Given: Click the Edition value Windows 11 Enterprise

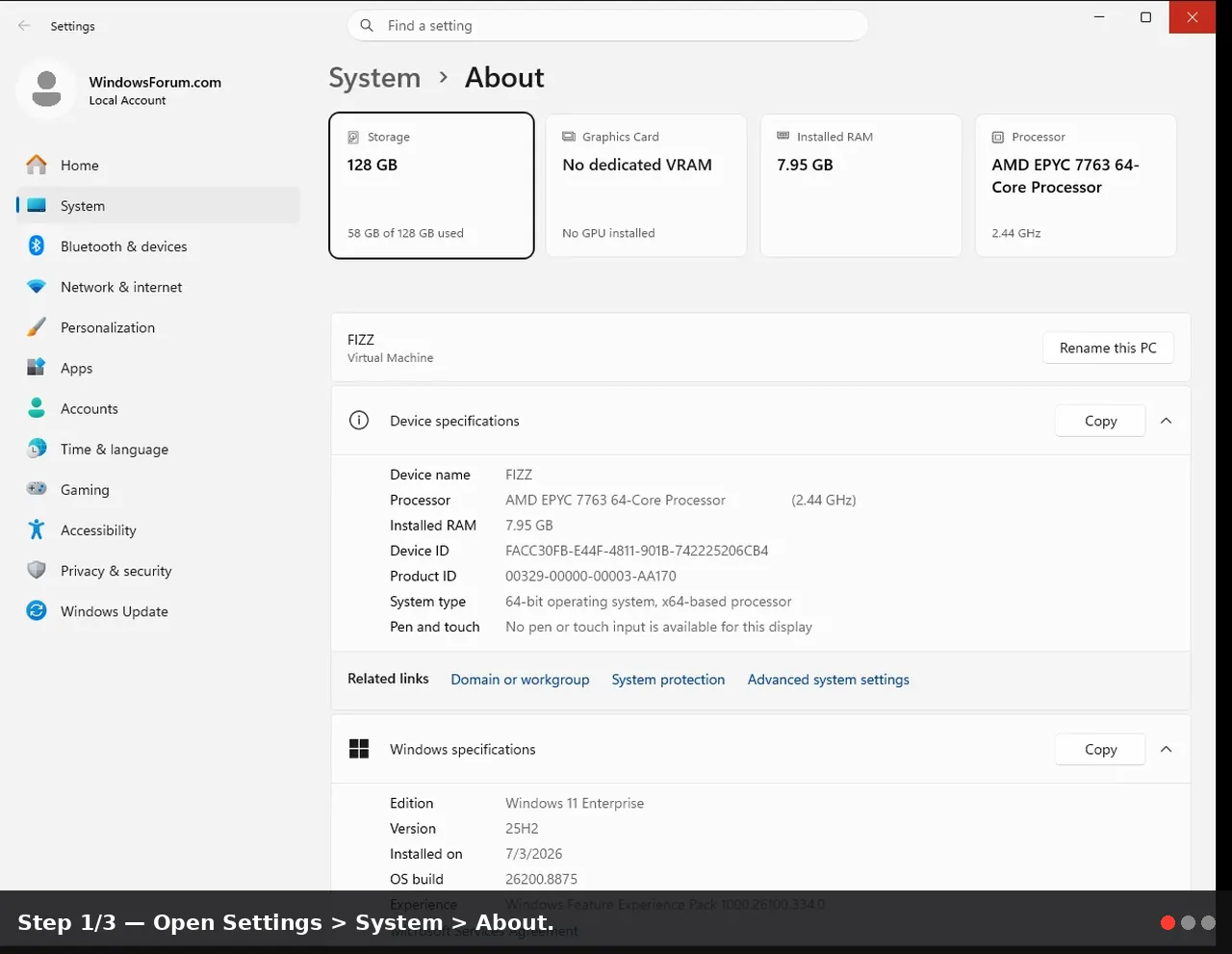Looking at the screenshot, I should pos(575,803).
